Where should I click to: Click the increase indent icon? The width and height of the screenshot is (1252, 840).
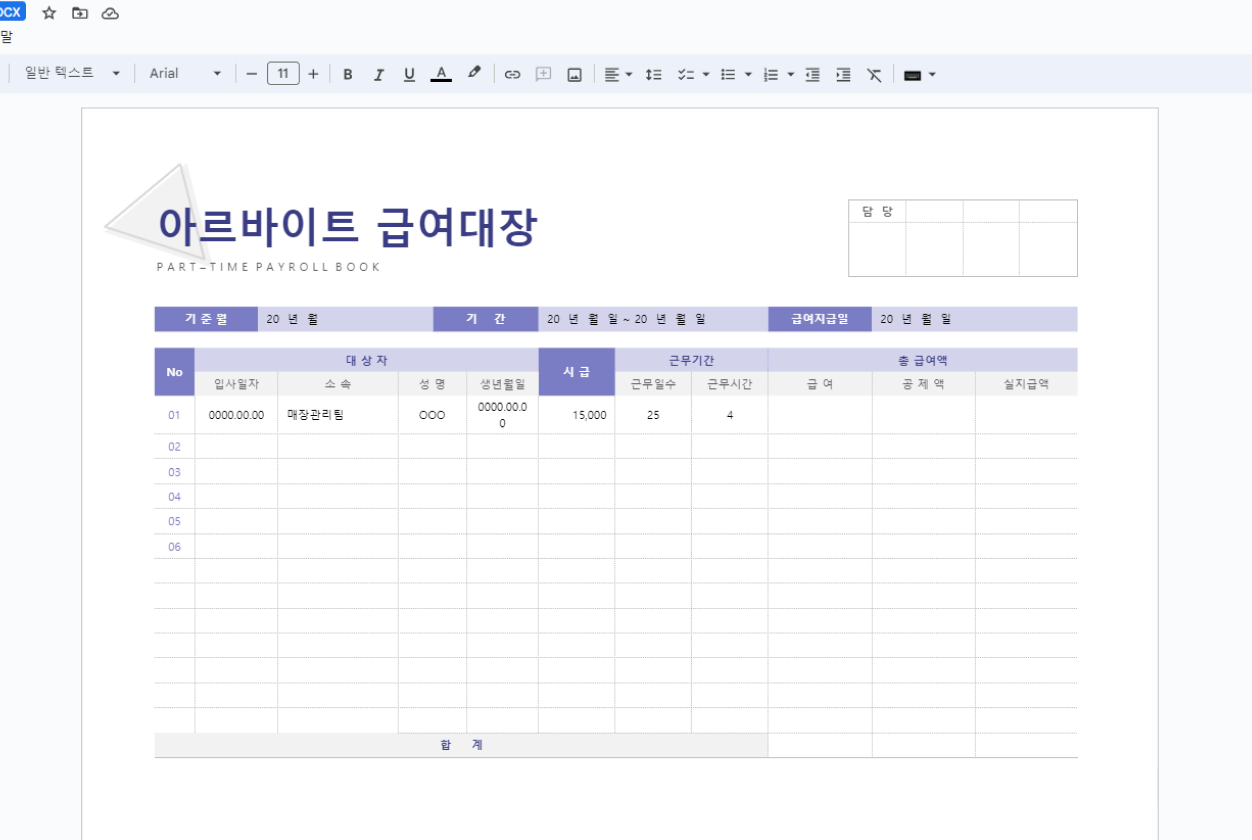pyautogui.click(x=843, y=74)
